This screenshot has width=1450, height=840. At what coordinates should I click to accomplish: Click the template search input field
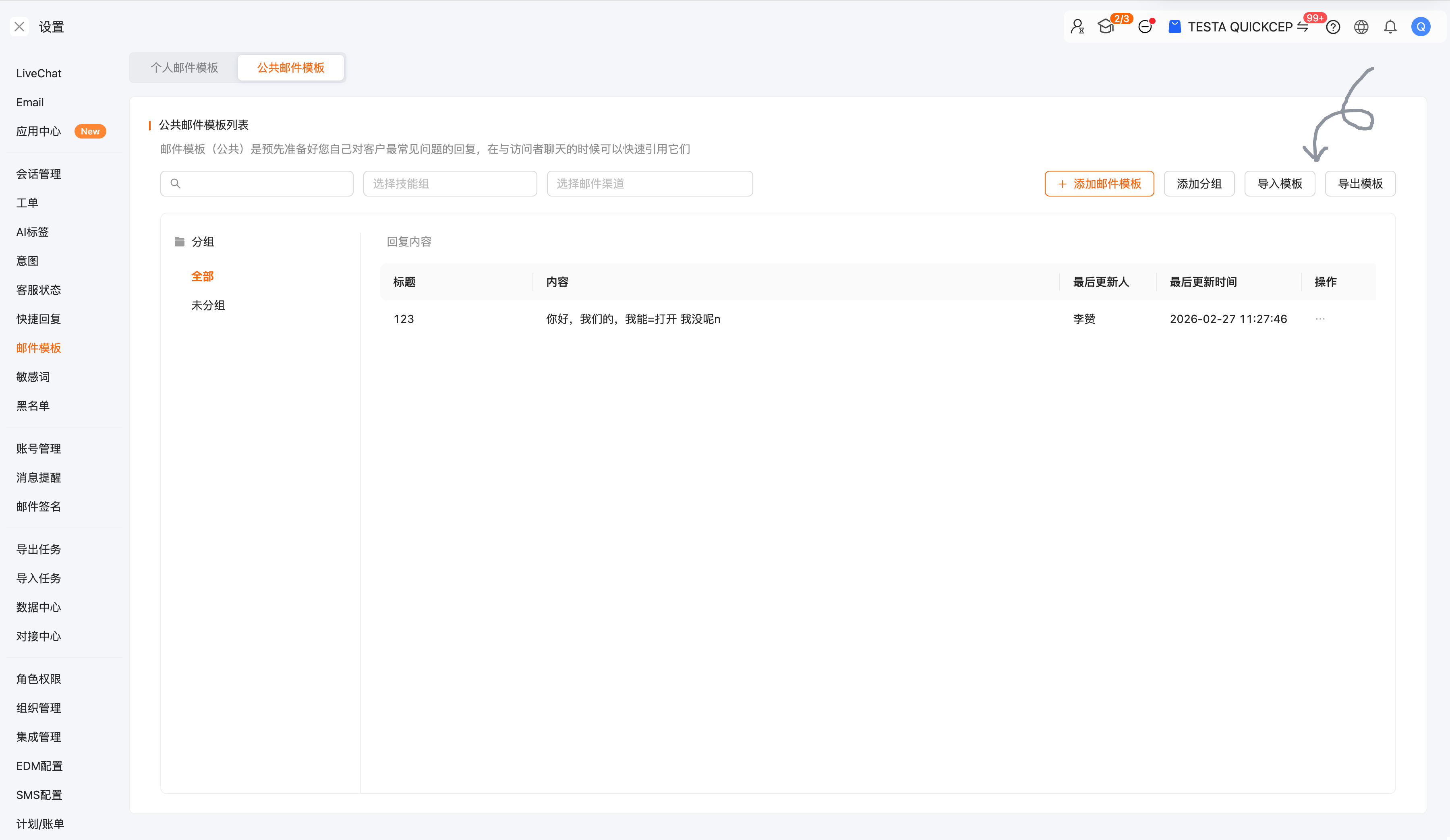coord(265,184)
